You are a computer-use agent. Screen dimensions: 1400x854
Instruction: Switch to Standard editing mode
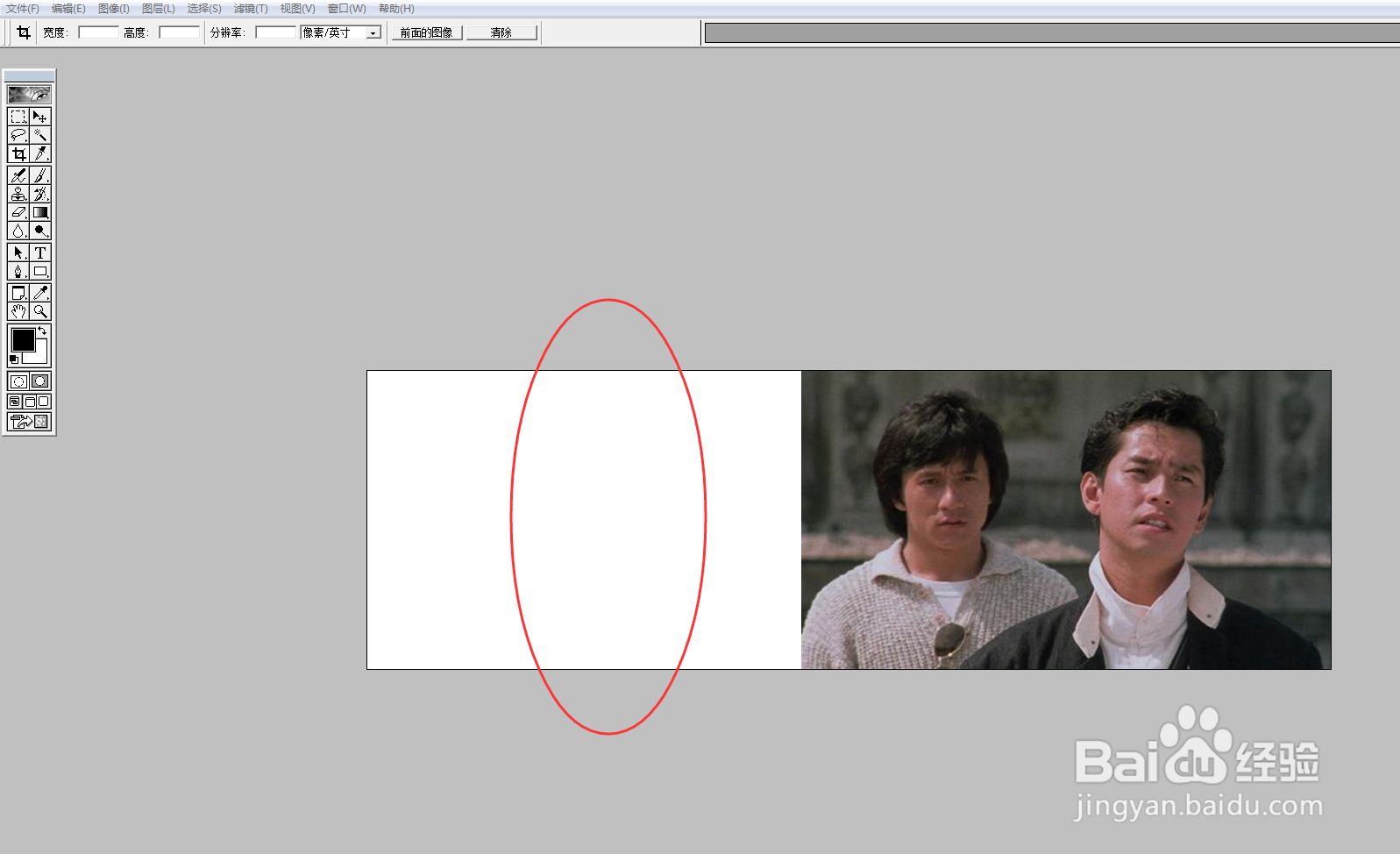(x=18, y=381)
